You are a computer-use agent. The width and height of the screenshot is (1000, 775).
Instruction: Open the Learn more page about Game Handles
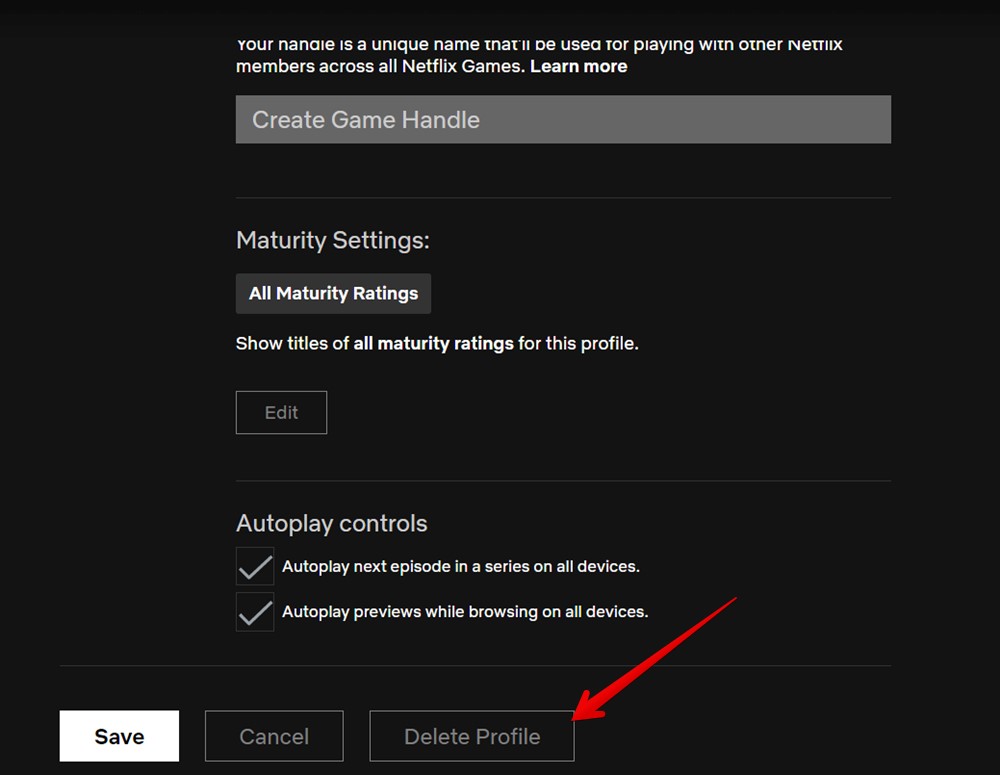[578, 66]
